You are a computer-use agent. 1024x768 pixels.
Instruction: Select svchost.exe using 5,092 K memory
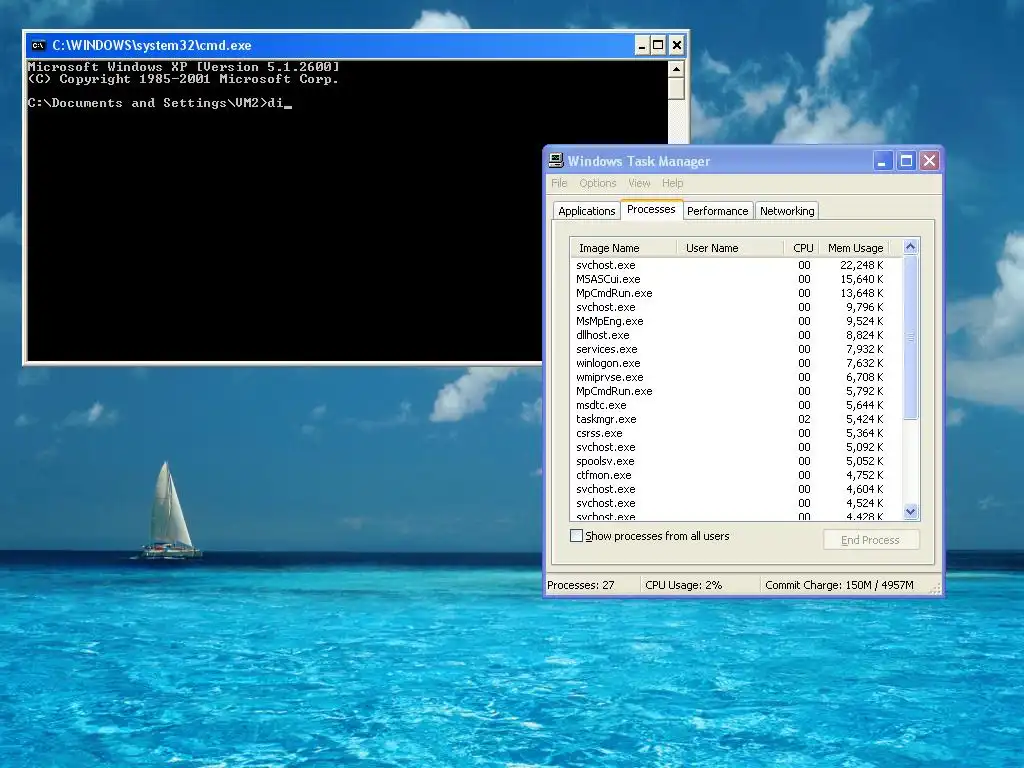pyautogui.click(x=736, y=447)
